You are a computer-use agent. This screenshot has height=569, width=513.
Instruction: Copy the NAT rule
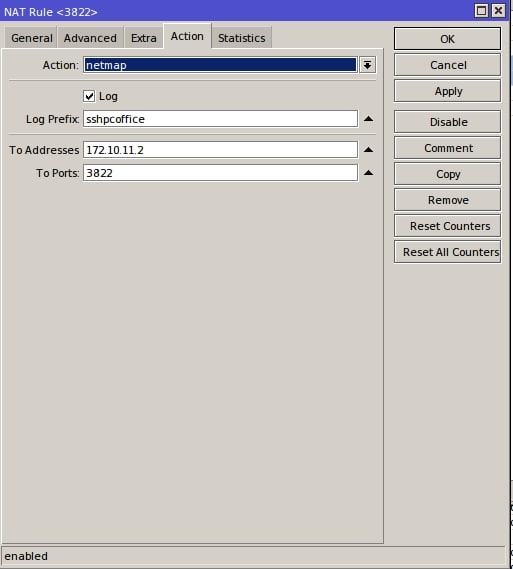coord(447,174)
